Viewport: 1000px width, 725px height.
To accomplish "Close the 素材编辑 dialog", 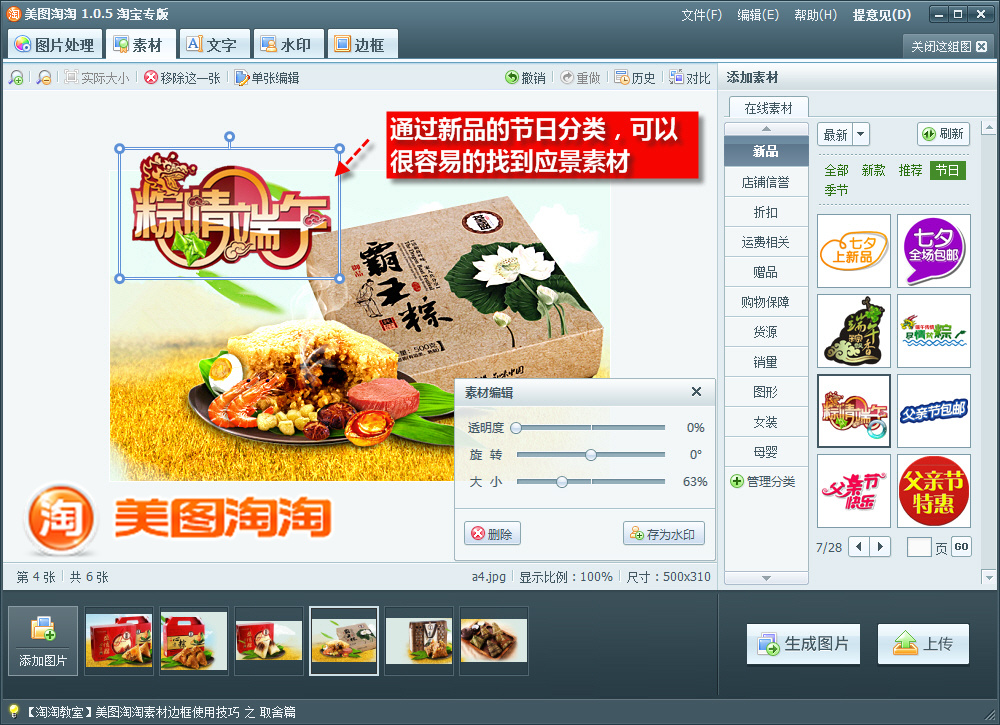I will coord(696,392).
